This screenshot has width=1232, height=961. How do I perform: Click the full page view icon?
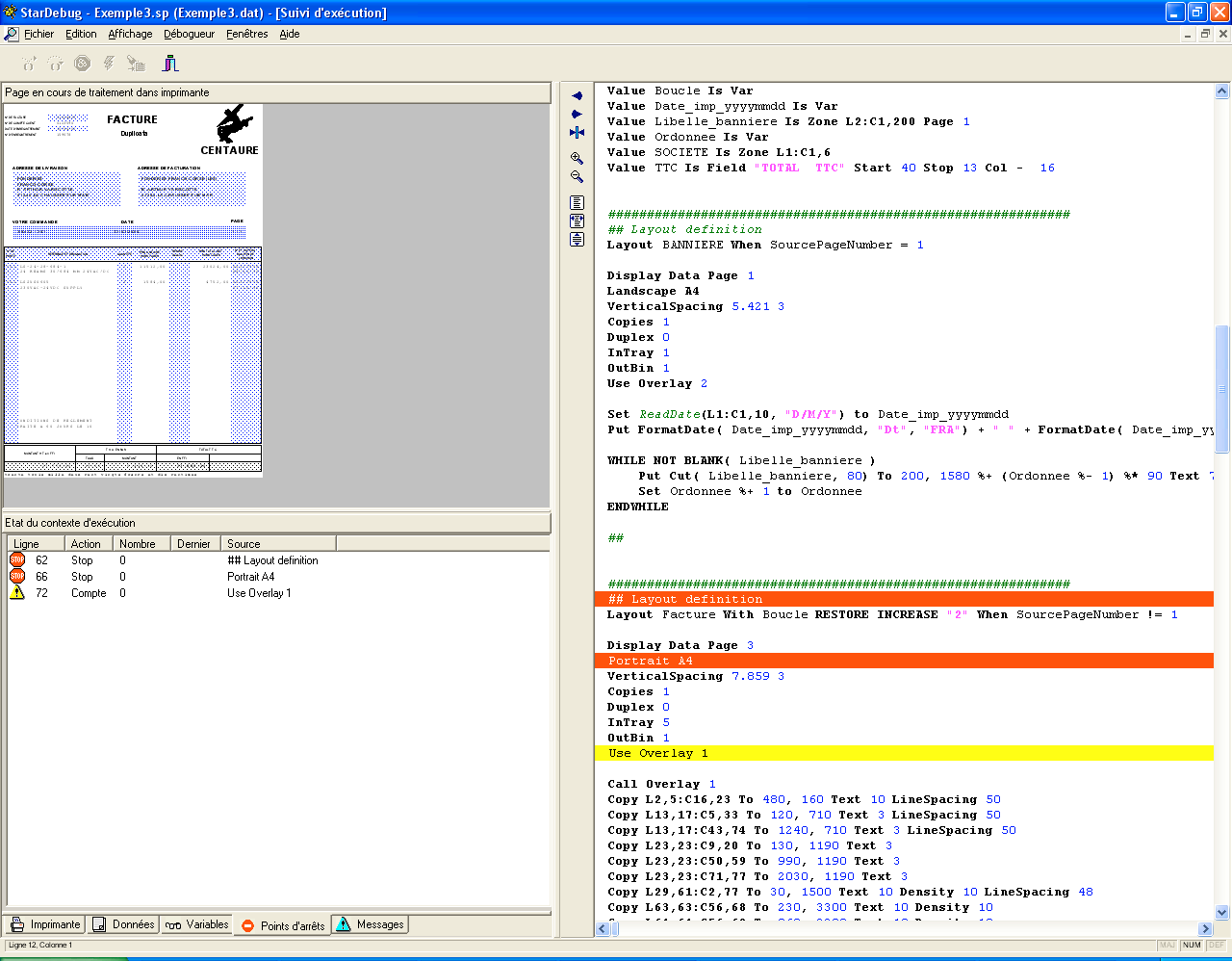[577, 203]
